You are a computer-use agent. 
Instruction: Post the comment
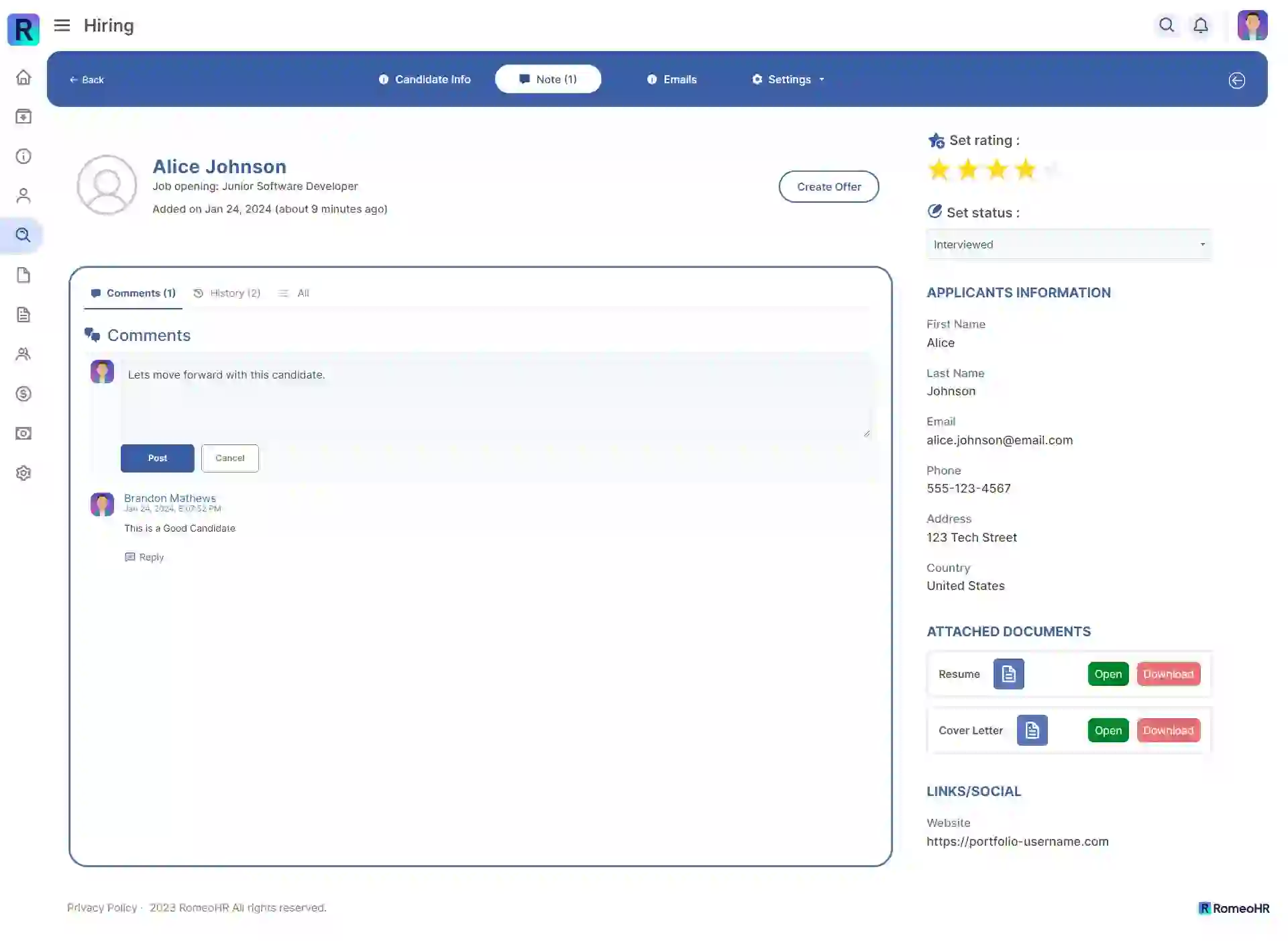158,458
